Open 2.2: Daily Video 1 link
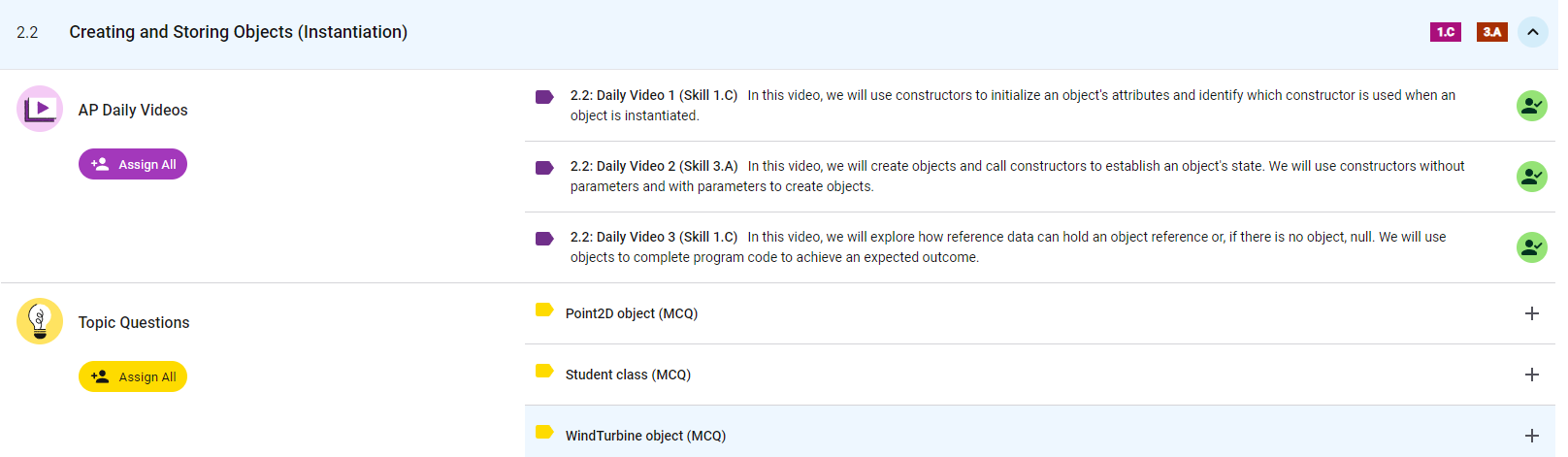 tap(653, 95)
